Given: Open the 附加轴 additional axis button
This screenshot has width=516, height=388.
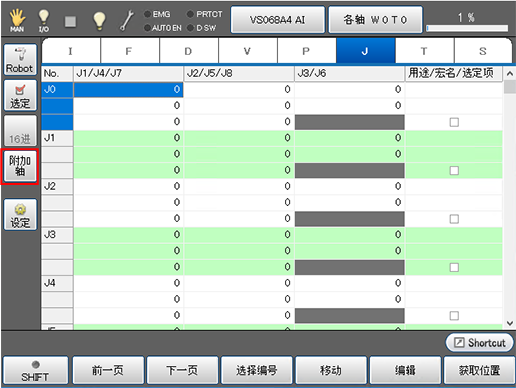Looking at the screenshot, I should [x=20, y=166].
